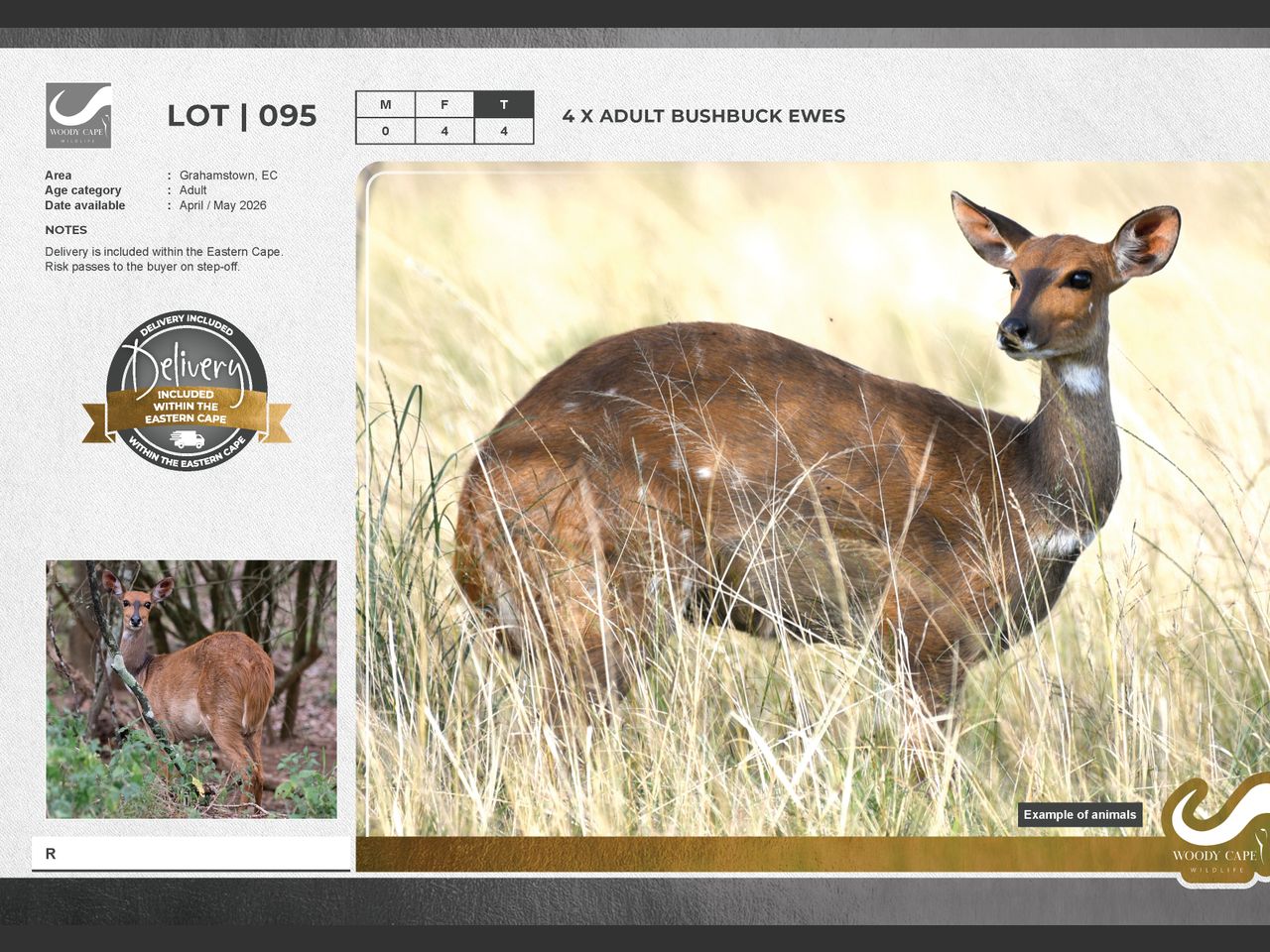
Task: Click the 4 X Adult Bushbuck Ewes title
Action: click(x=703, y=116)
